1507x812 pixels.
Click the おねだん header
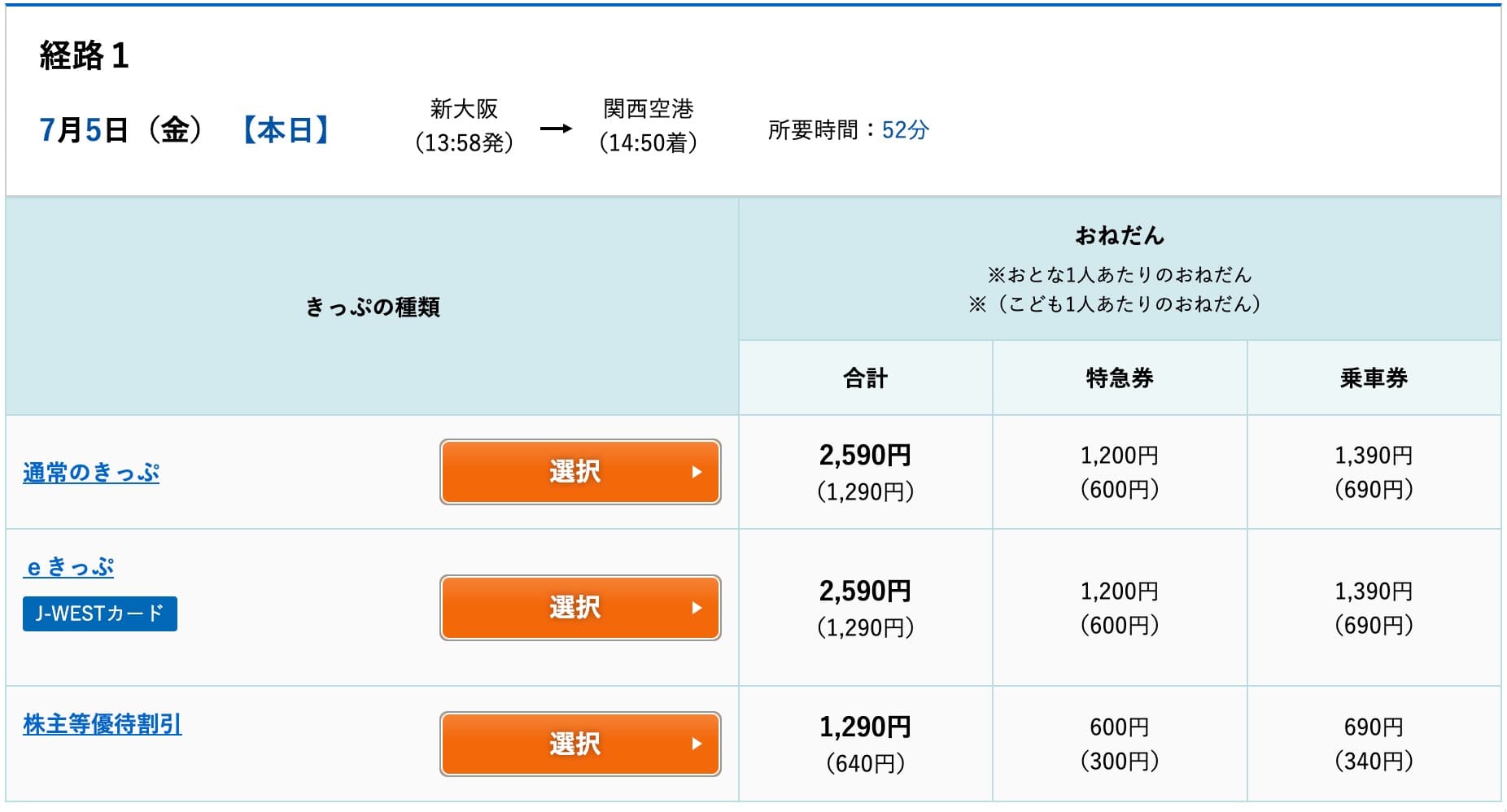1120,236
